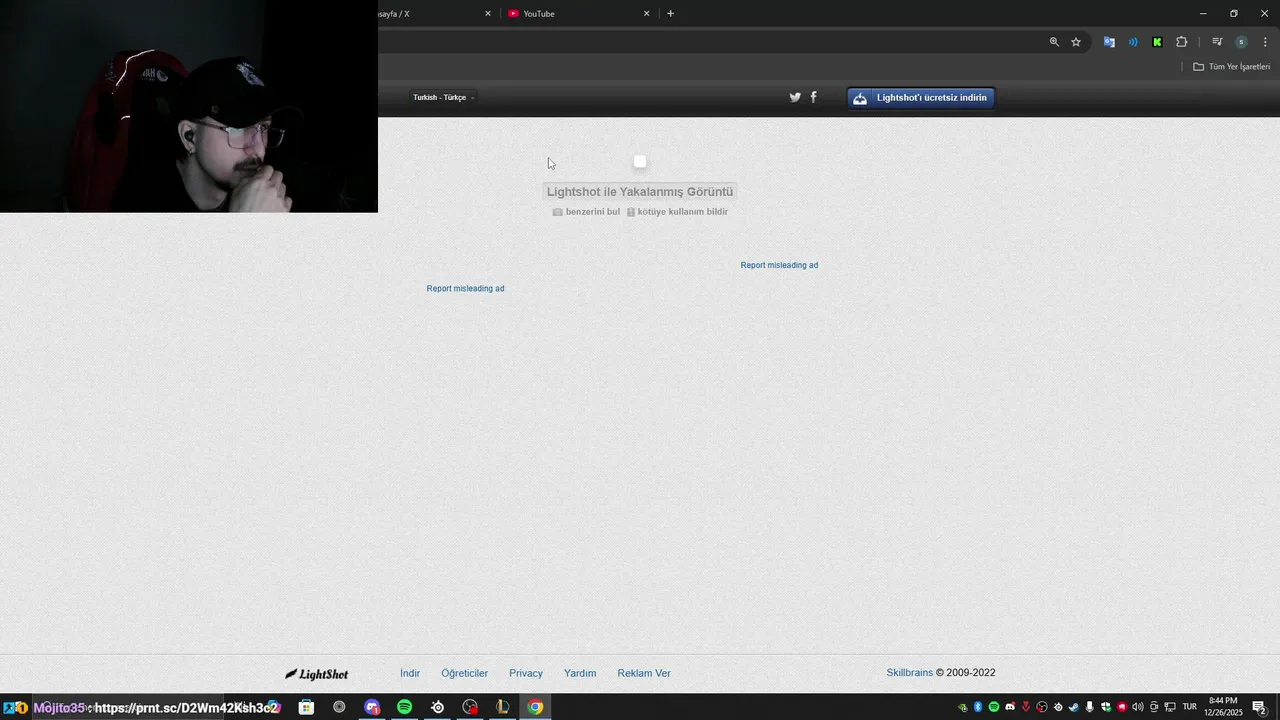Open the Privacy footer link

[526, 673]
